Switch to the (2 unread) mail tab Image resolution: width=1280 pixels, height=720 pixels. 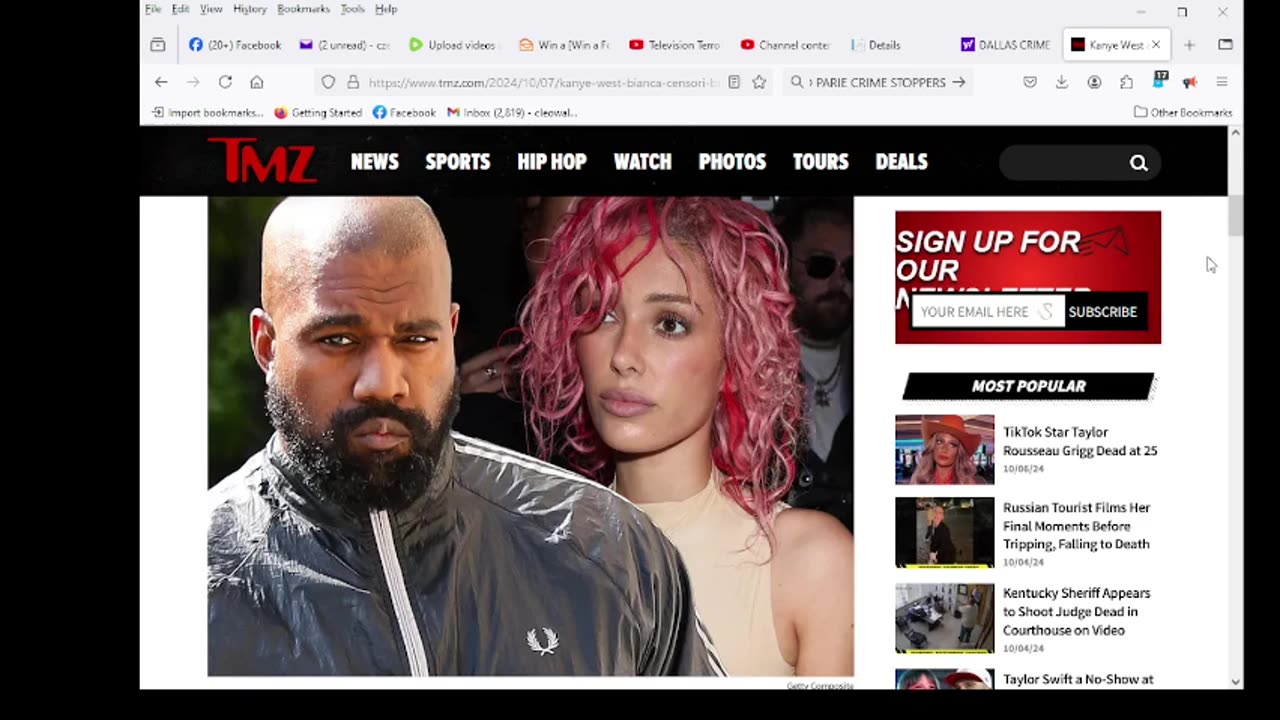click(345, 45)
